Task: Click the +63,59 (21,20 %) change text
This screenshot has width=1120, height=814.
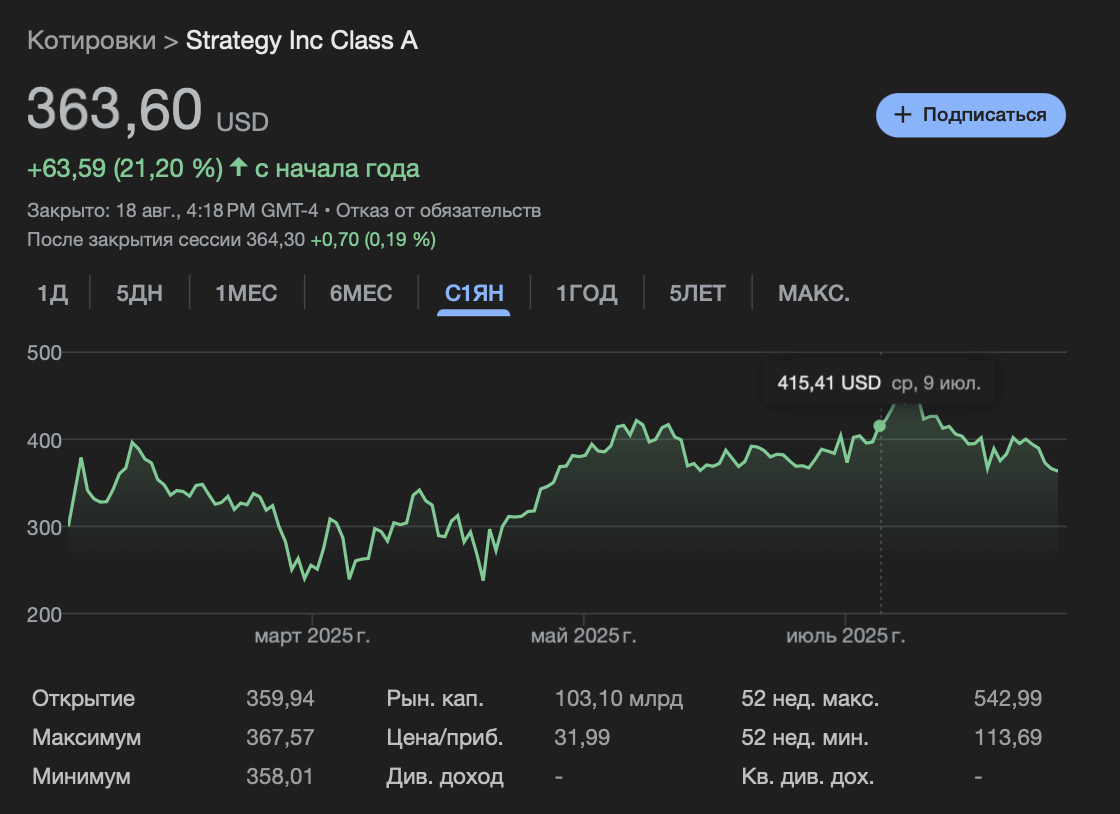Action: click(x=125, y=169)
